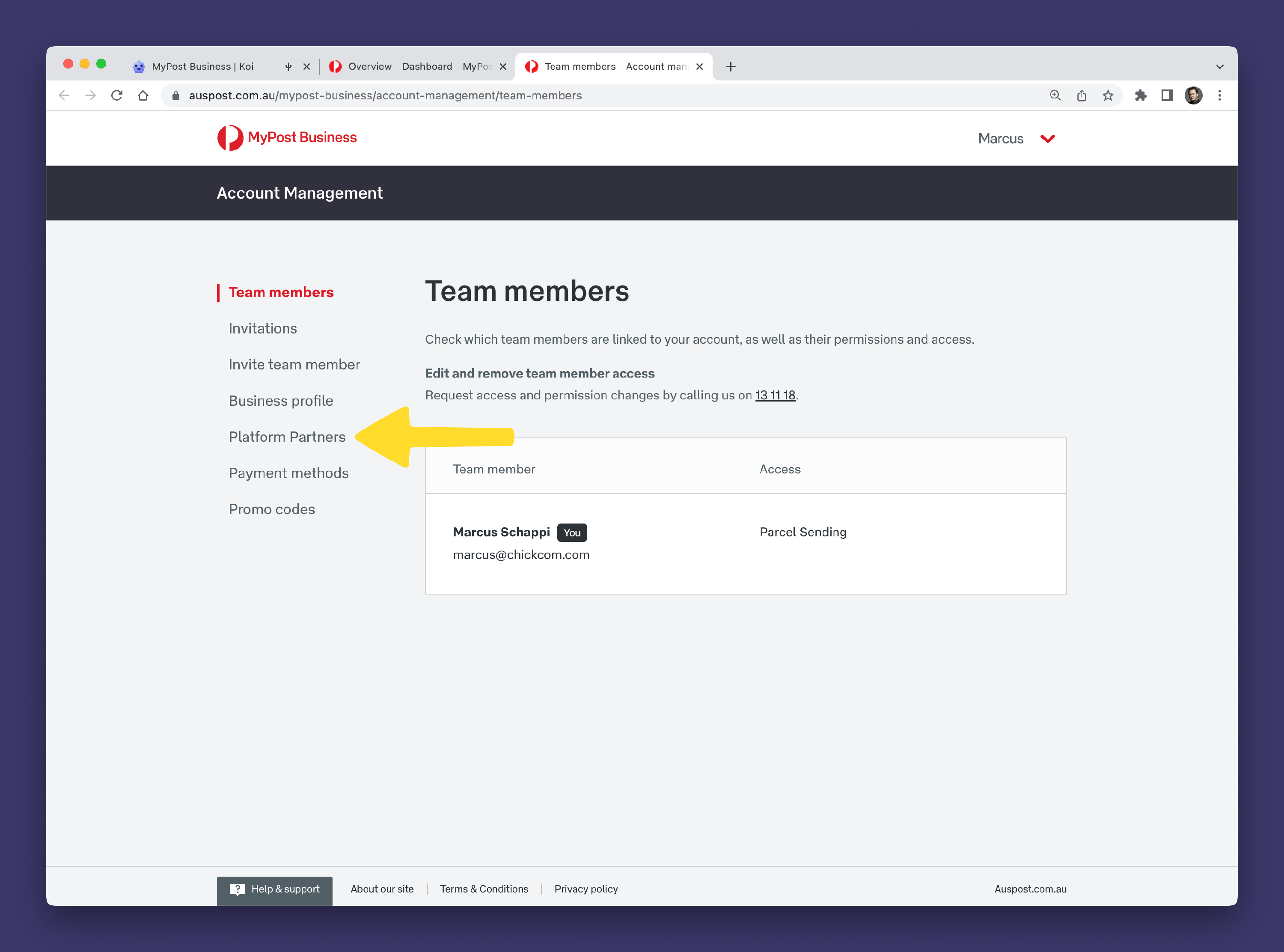Toggle the browser side panel icon
This screenshot has height=952, width=1284.
point(1166,95)
